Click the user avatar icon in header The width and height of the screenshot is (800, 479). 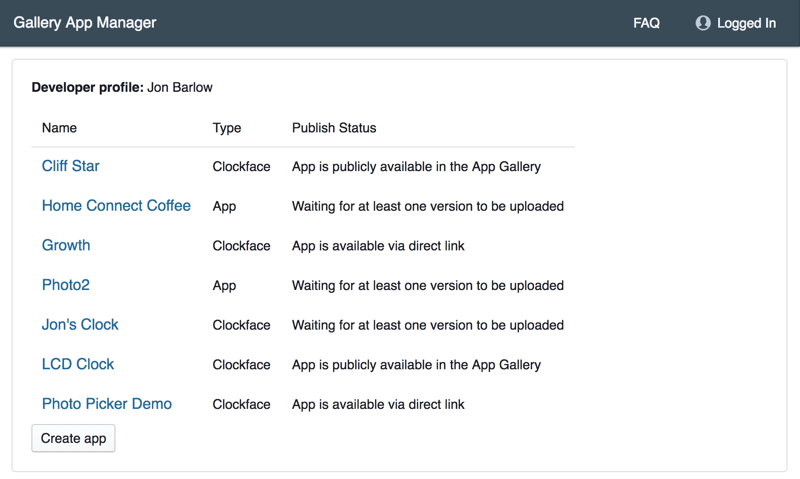703,23
